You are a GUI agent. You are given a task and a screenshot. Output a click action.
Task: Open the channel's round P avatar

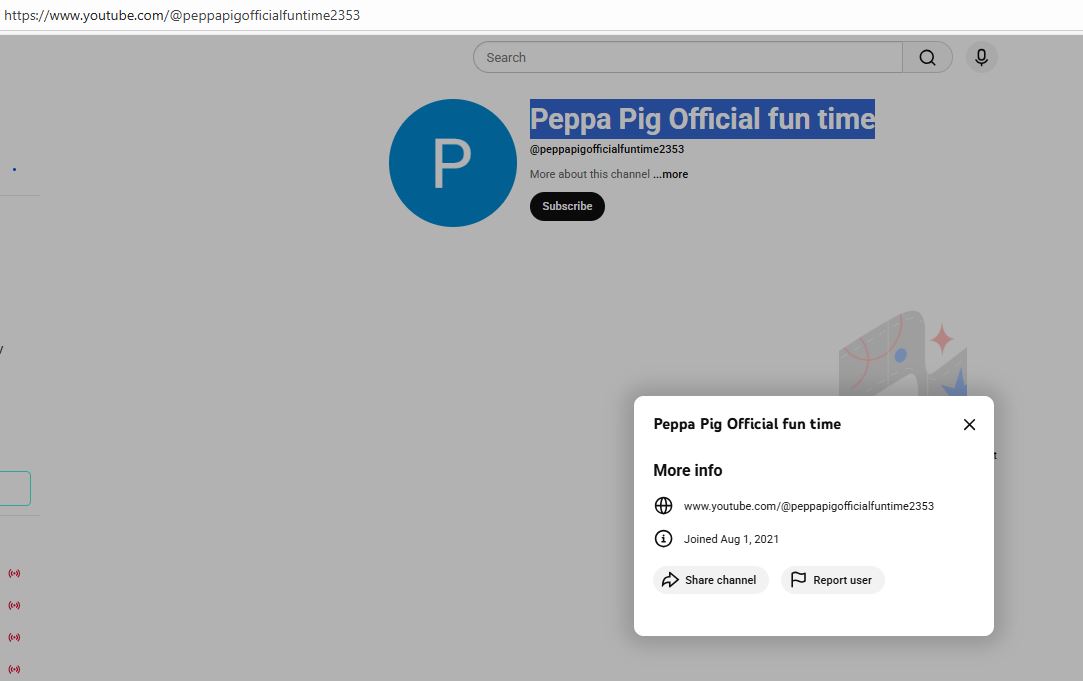(x=452, y=163)
